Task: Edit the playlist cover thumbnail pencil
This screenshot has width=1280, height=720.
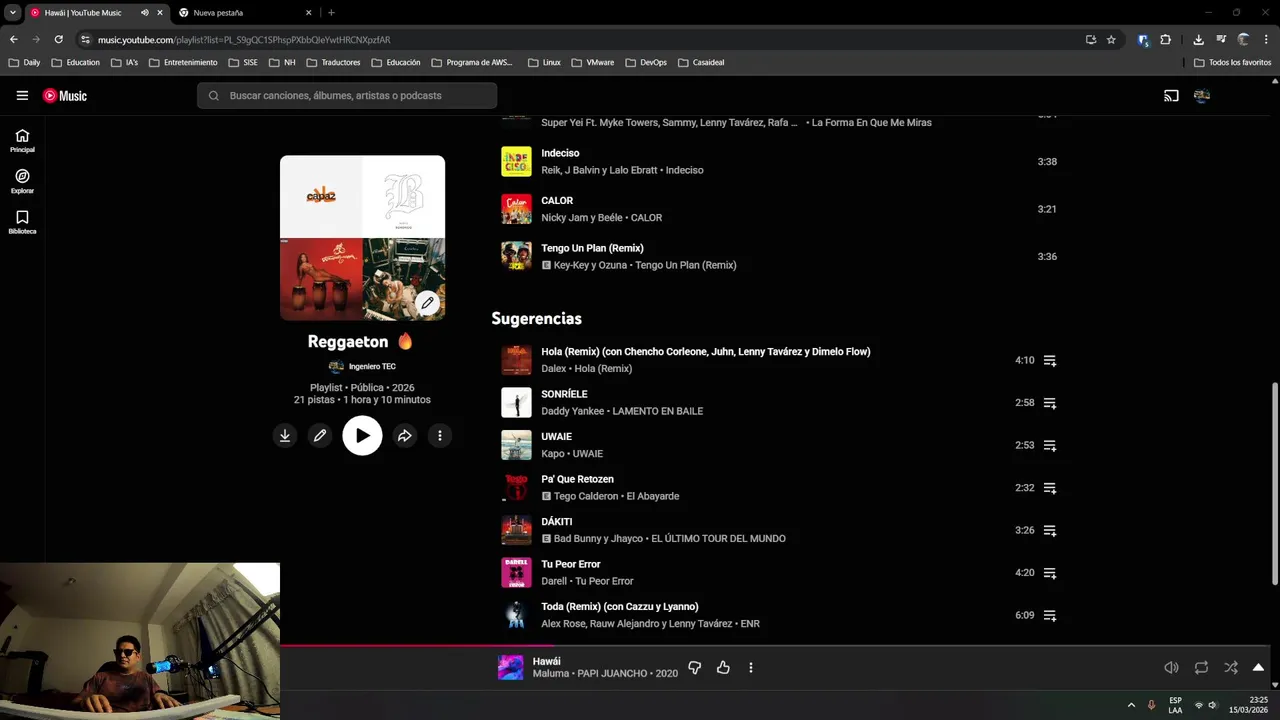Action: 427,303
